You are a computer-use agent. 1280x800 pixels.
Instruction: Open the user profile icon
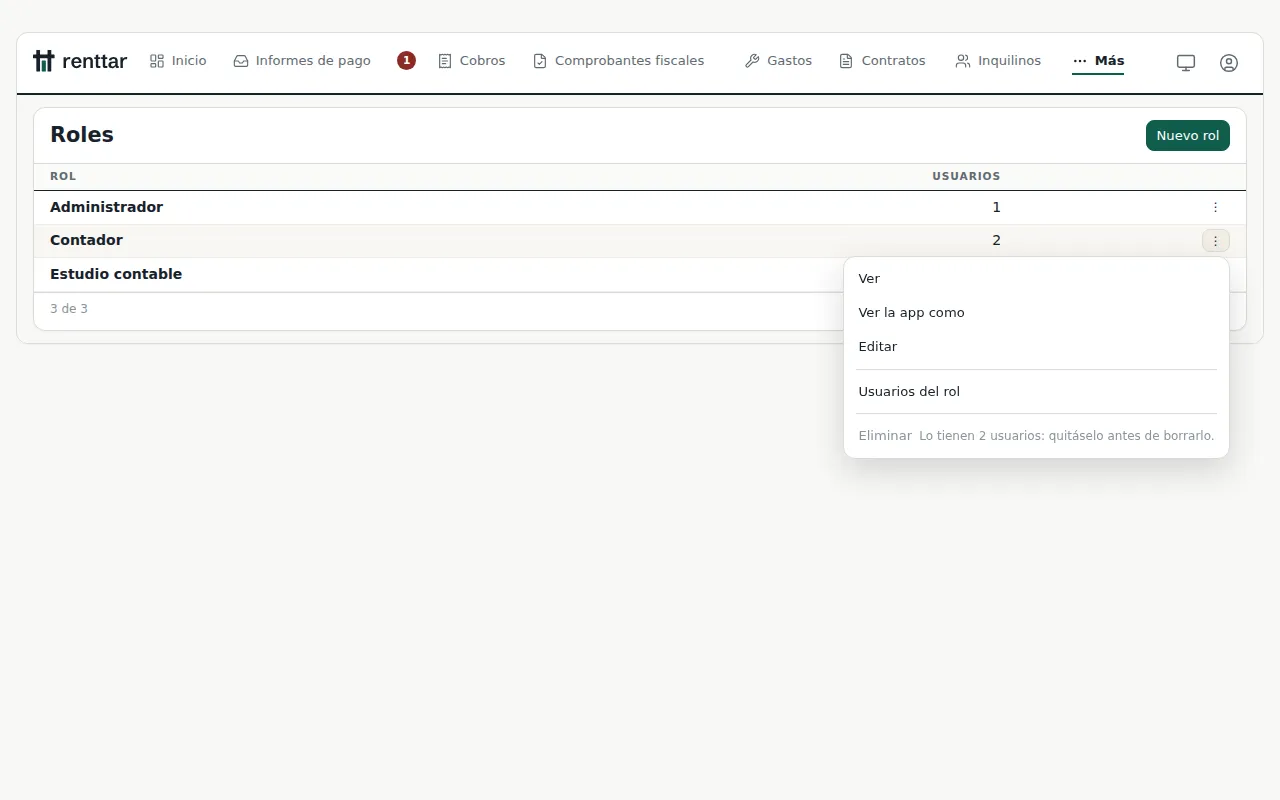click(x=1229, y=62)
